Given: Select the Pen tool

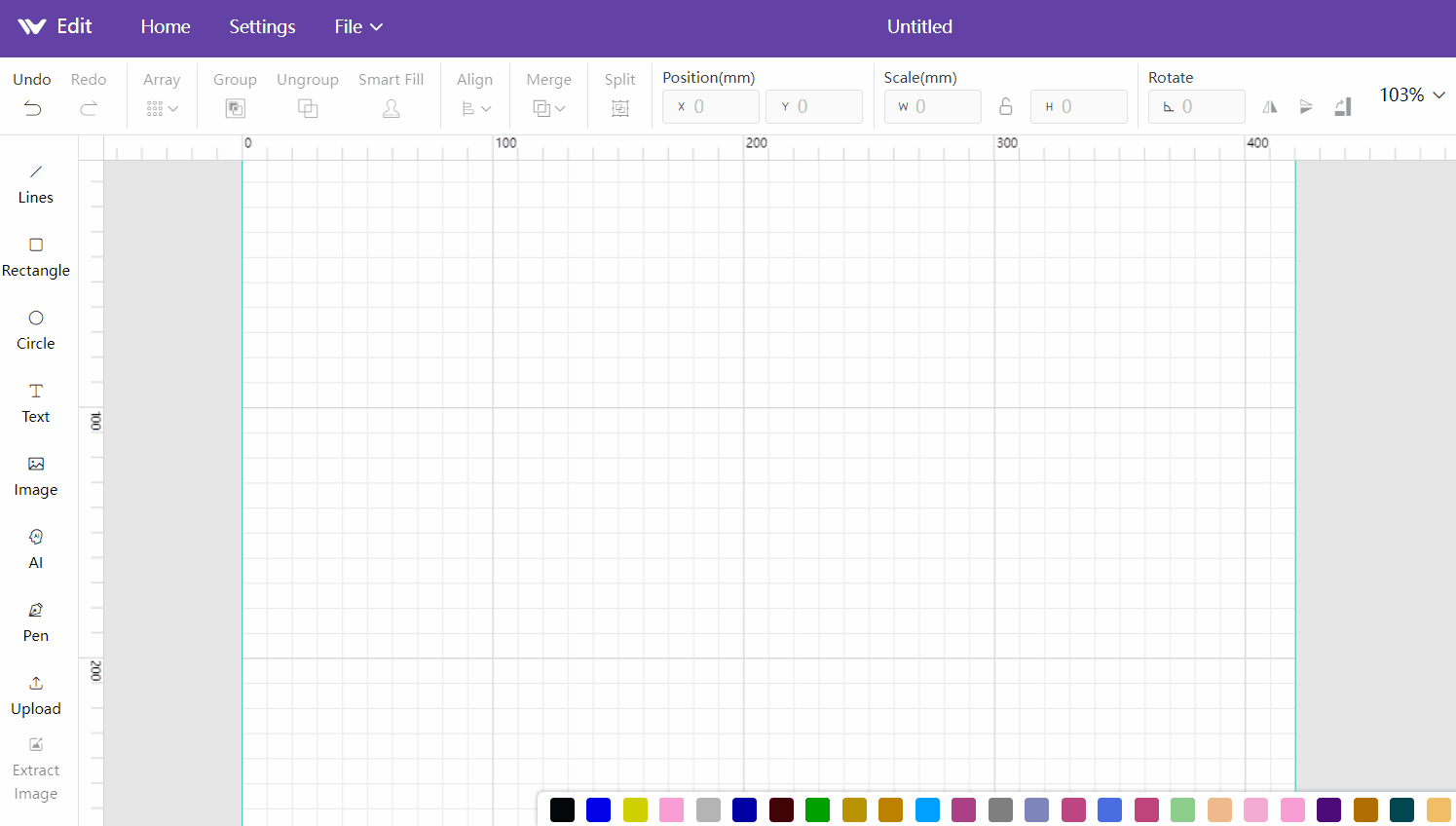Looking at the screenshot, I should click(36, 622).
